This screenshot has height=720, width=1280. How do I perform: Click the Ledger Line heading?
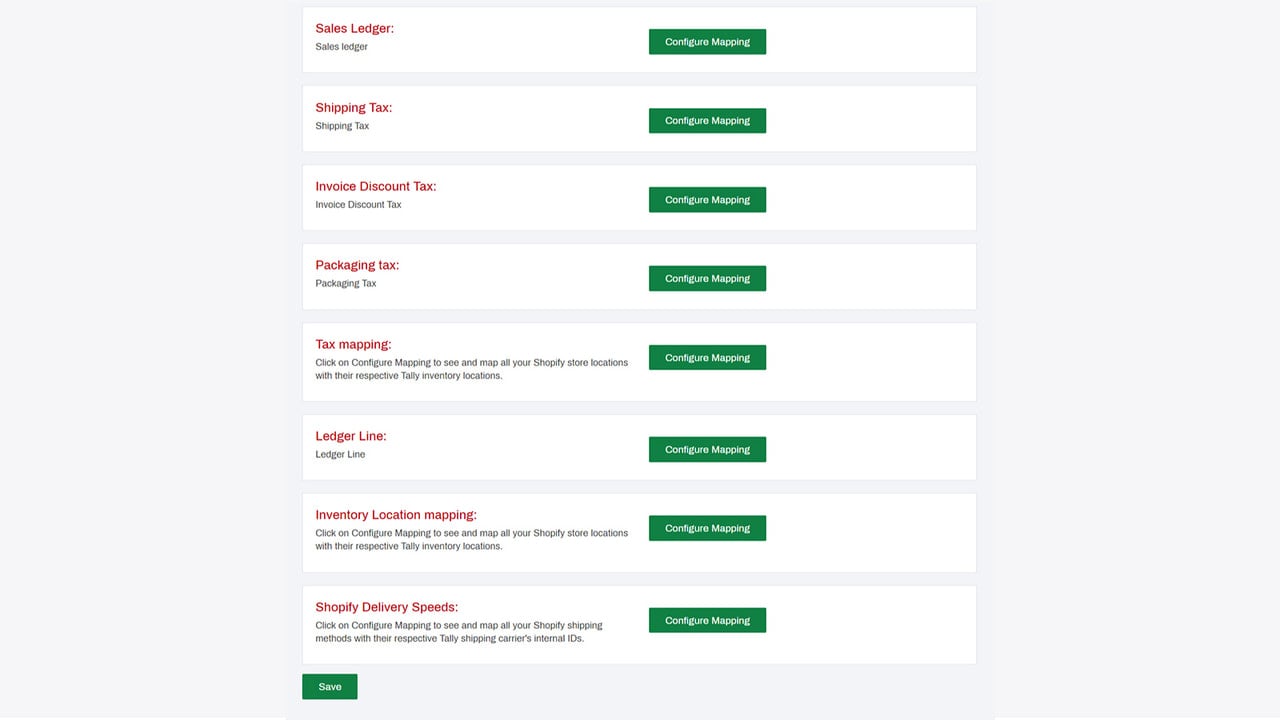coord(351,436)
